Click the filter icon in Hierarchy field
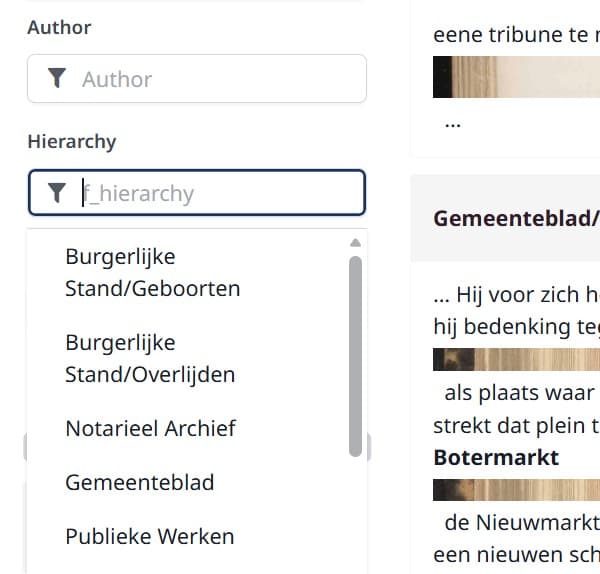 click(57, 192)
